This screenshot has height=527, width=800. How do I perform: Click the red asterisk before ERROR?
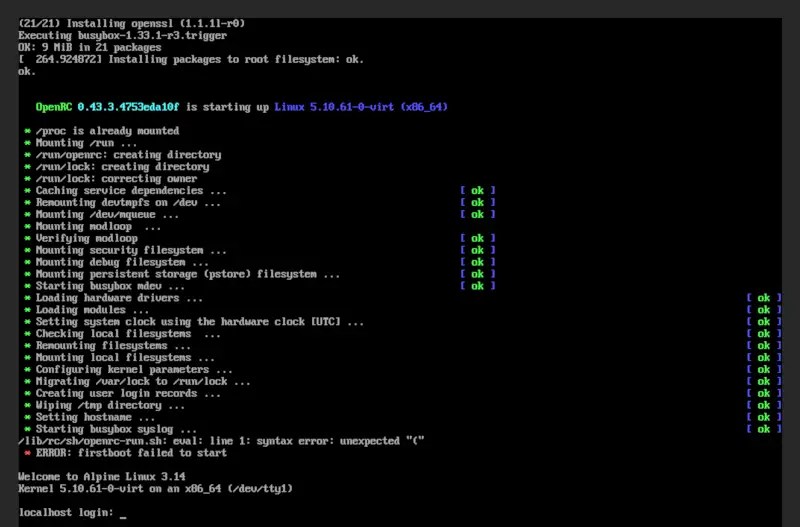tap(28, 453)
